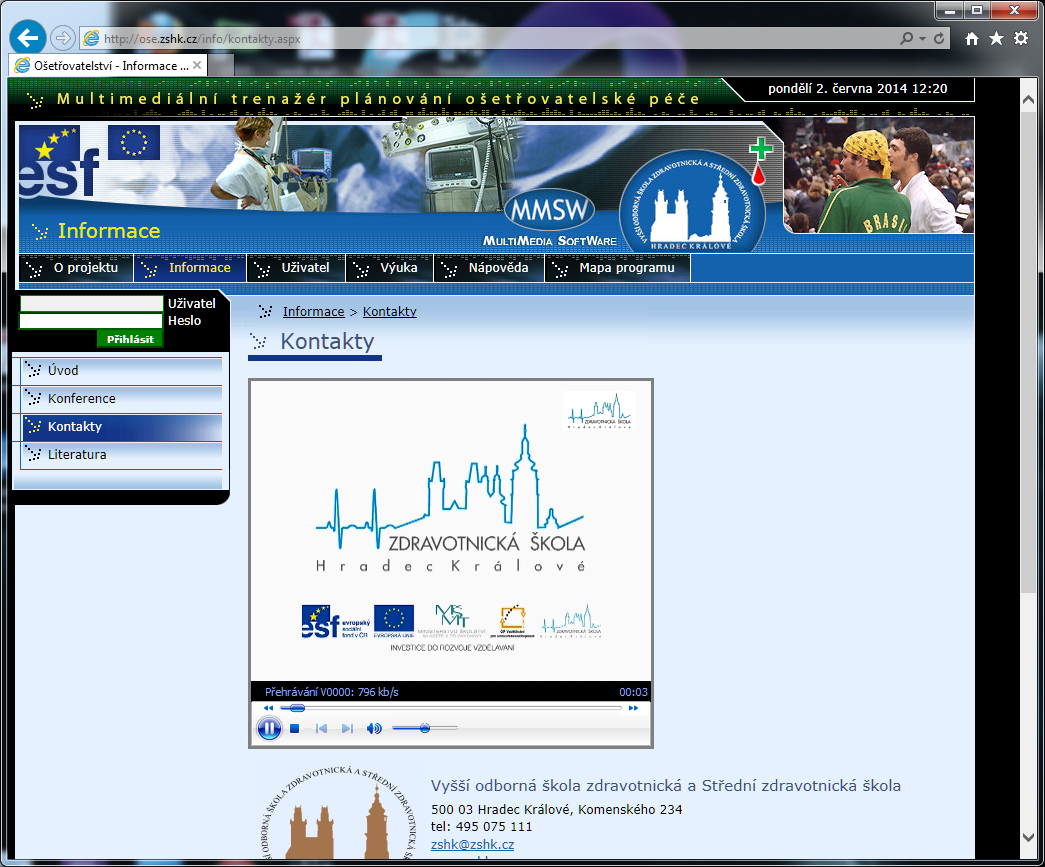Adjust the player volume slider
Screen dimensions: 1045x867
(425, 728)
